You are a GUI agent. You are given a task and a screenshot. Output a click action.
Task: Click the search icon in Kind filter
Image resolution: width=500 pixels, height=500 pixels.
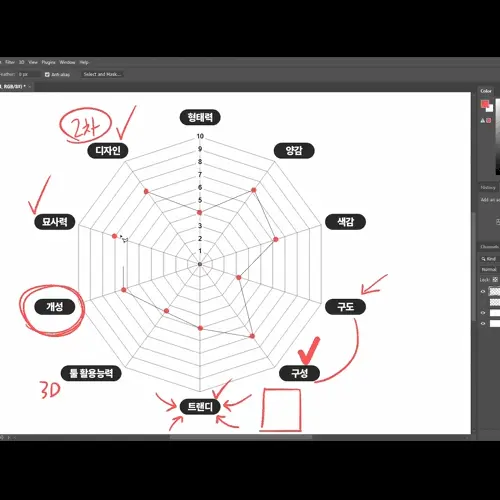pos(483,259)
